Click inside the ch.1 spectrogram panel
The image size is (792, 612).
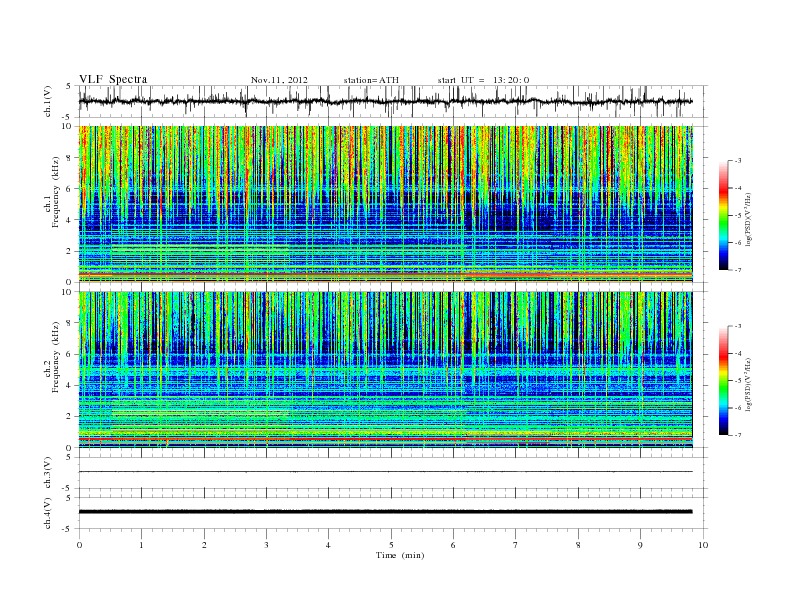click(x=385, y=204)
